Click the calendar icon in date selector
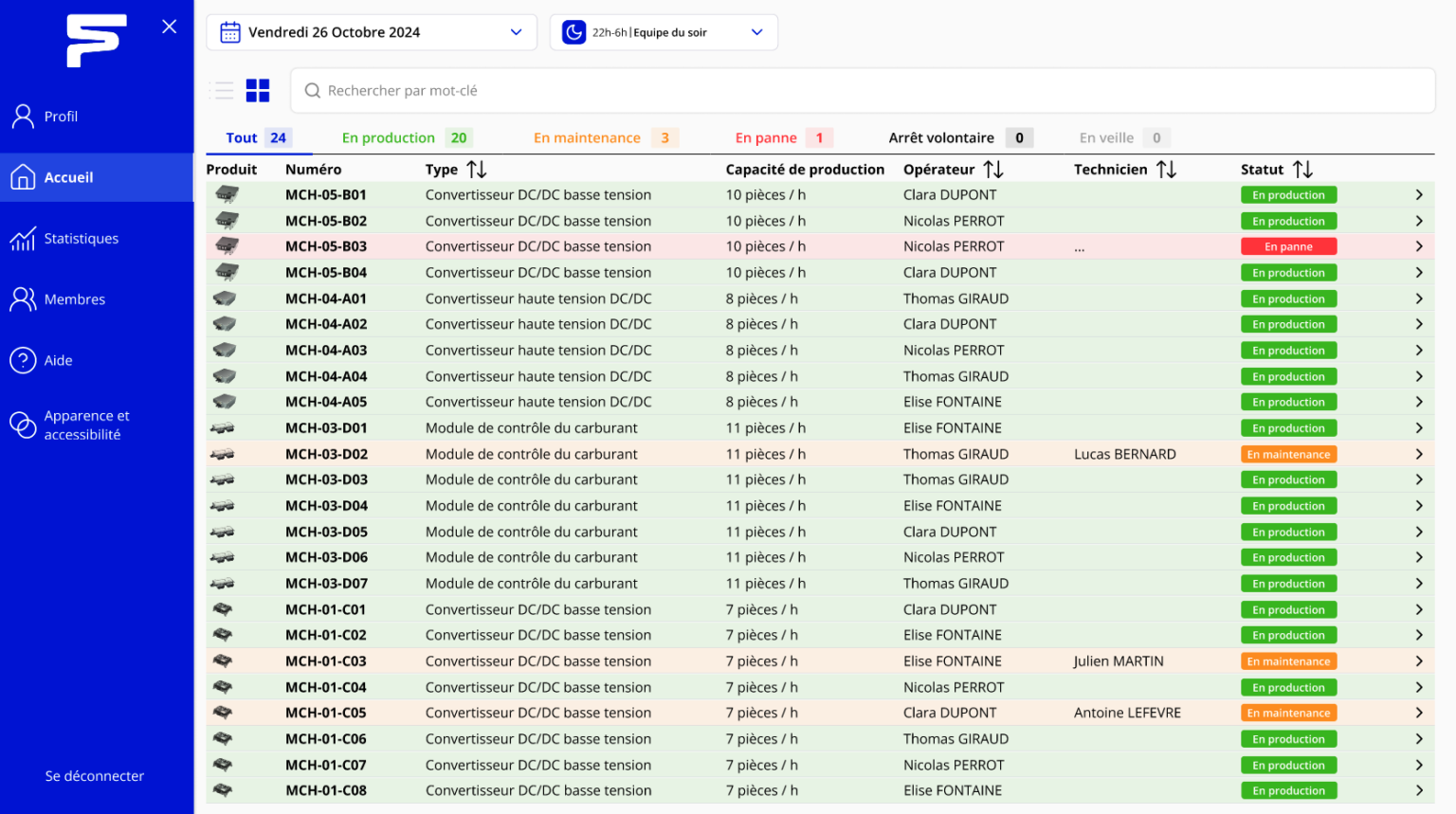1456x814 pixels. pyautogui.click(x=230, y=32)
